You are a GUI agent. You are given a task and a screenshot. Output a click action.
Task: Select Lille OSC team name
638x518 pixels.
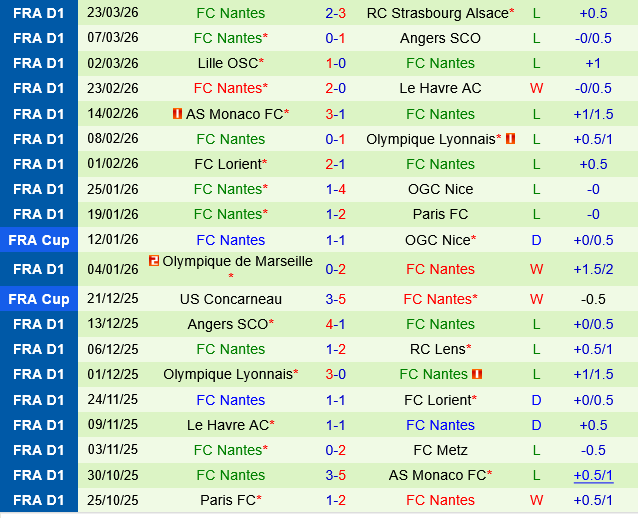click(x=228, y=63)
